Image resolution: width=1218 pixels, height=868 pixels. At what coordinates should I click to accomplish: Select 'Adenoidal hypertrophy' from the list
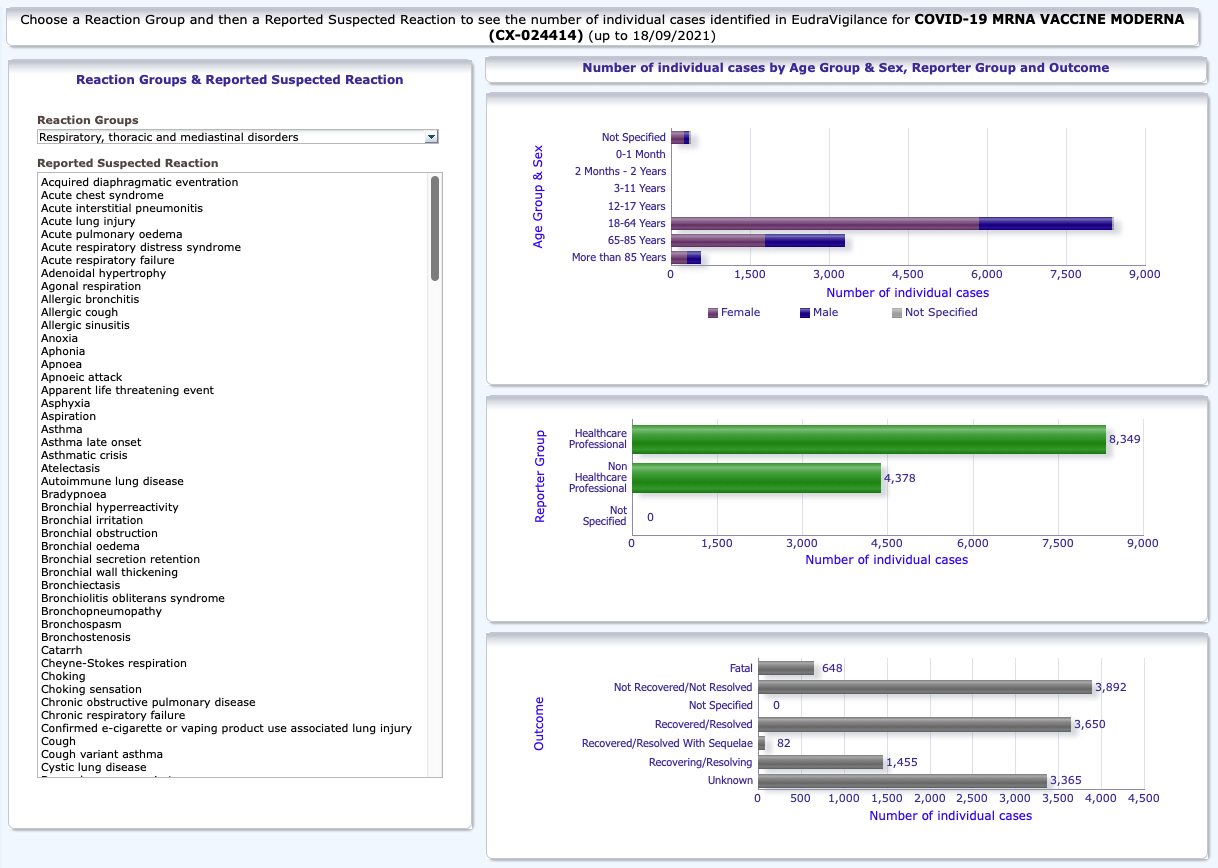pos(104,273)
